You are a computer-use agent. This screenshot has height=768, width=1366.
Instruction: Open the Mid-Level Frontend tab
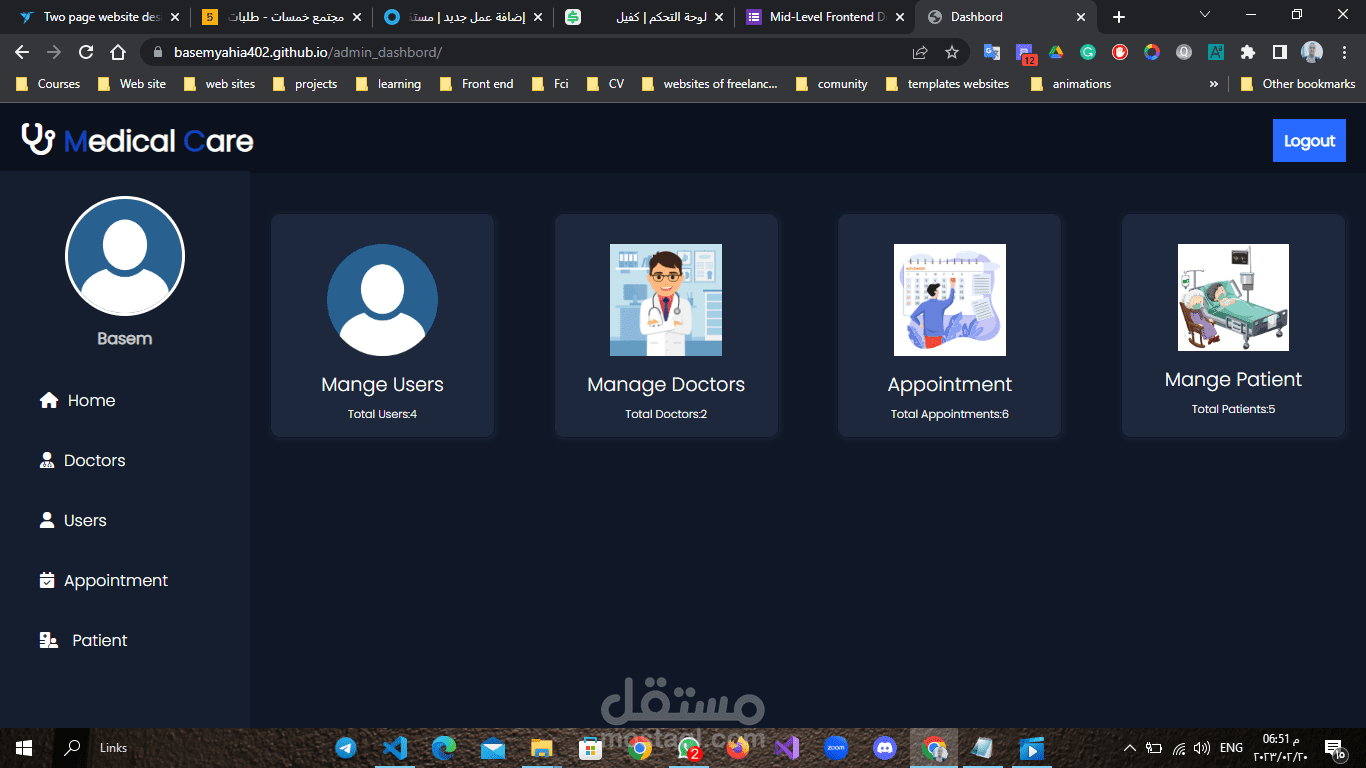click(x=820, y=16)
